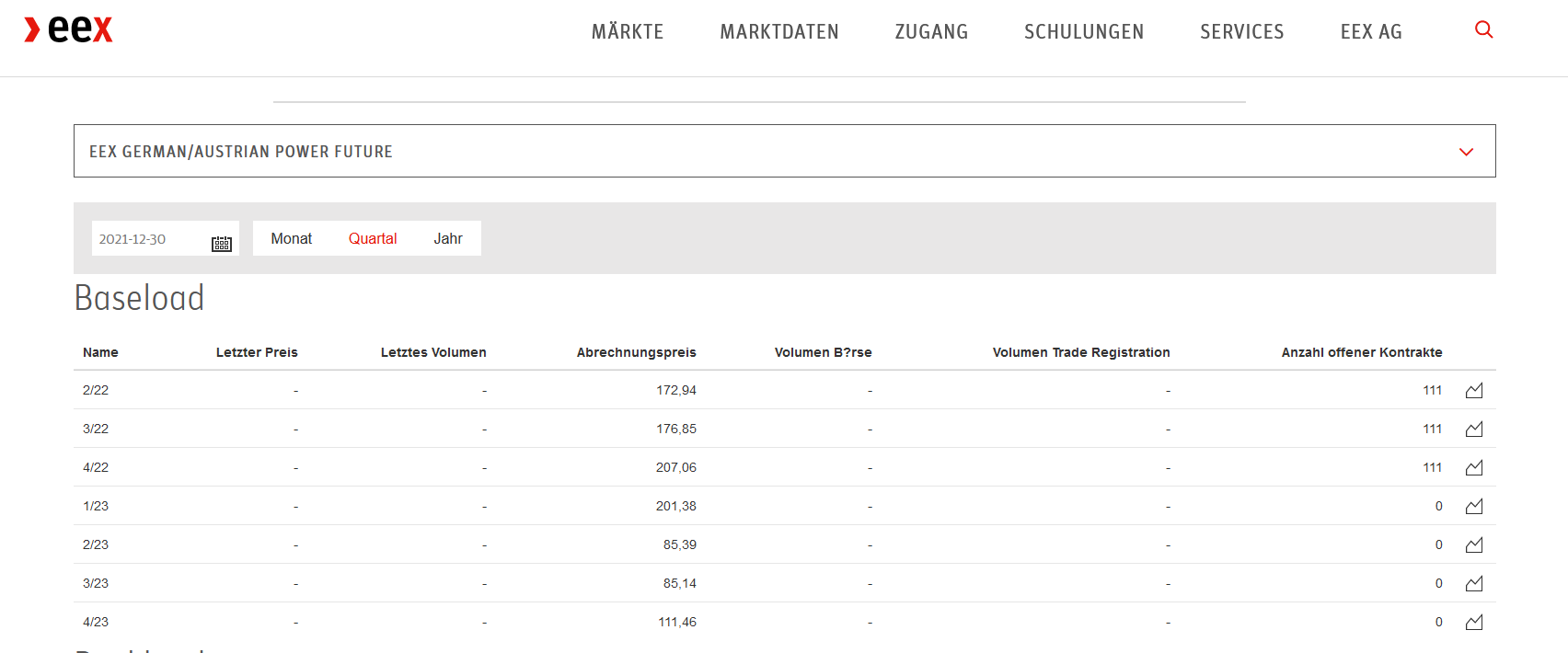Click settlement price 201,38

(676, 506)
